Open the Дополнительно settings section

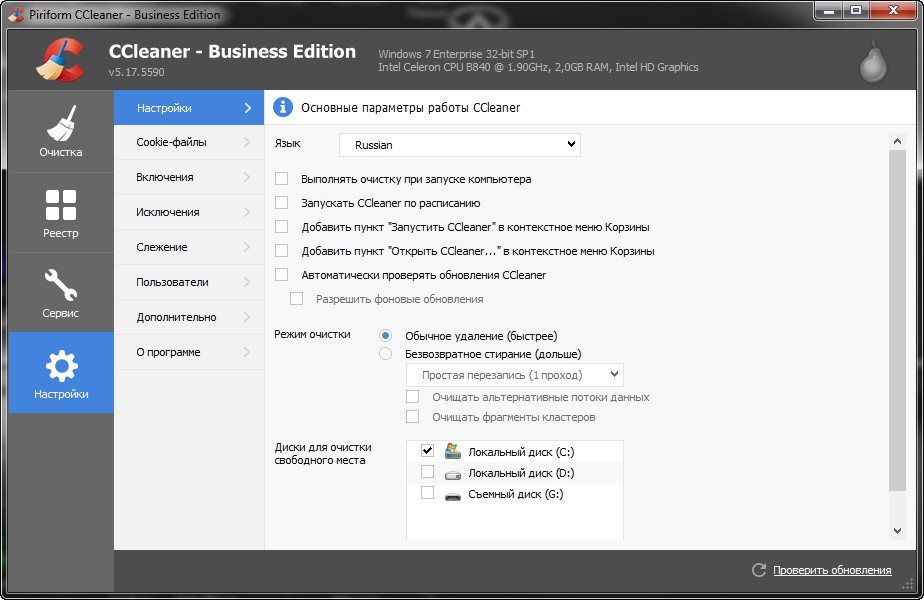pos(176,317)
